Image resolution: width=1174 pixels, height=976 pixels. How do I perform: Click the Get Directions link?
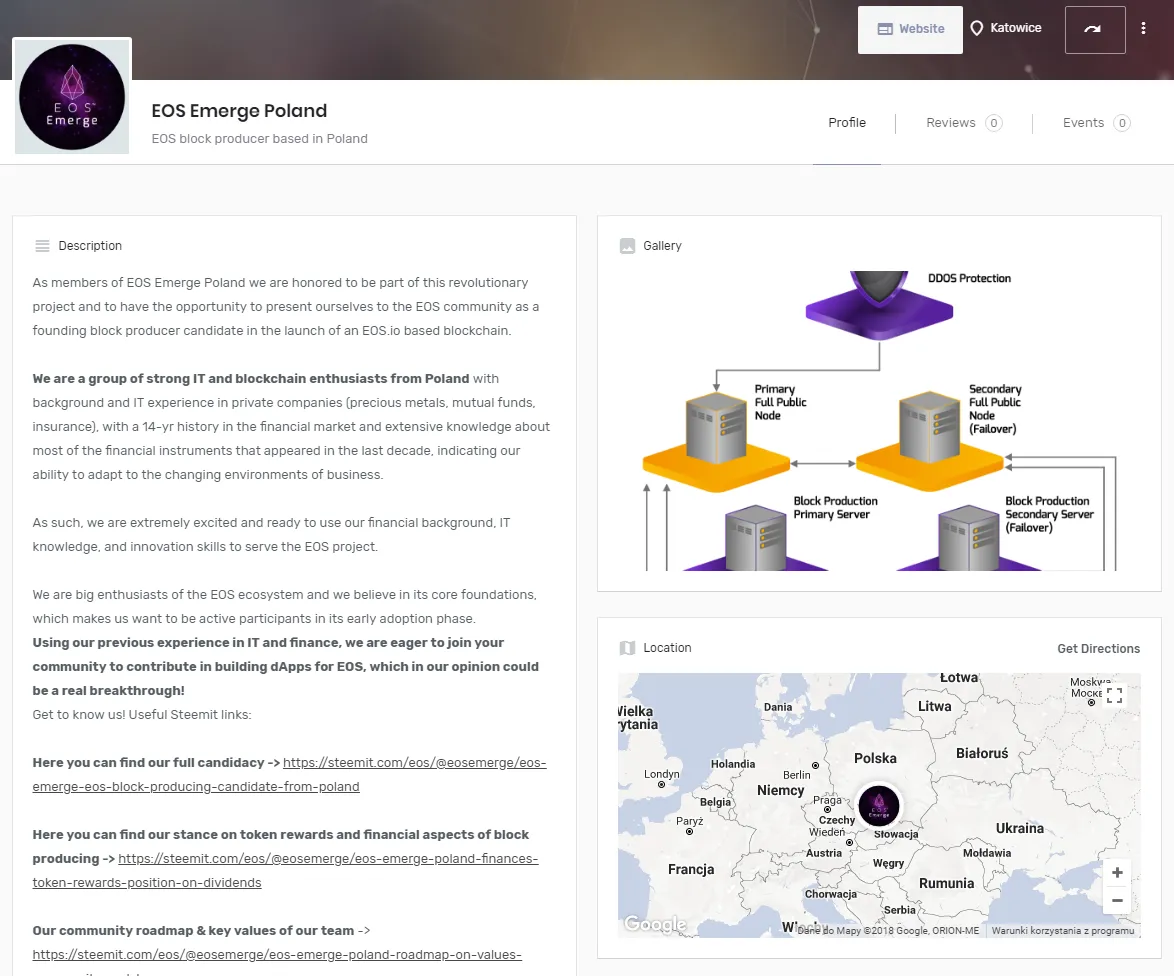click(1098, 648)
